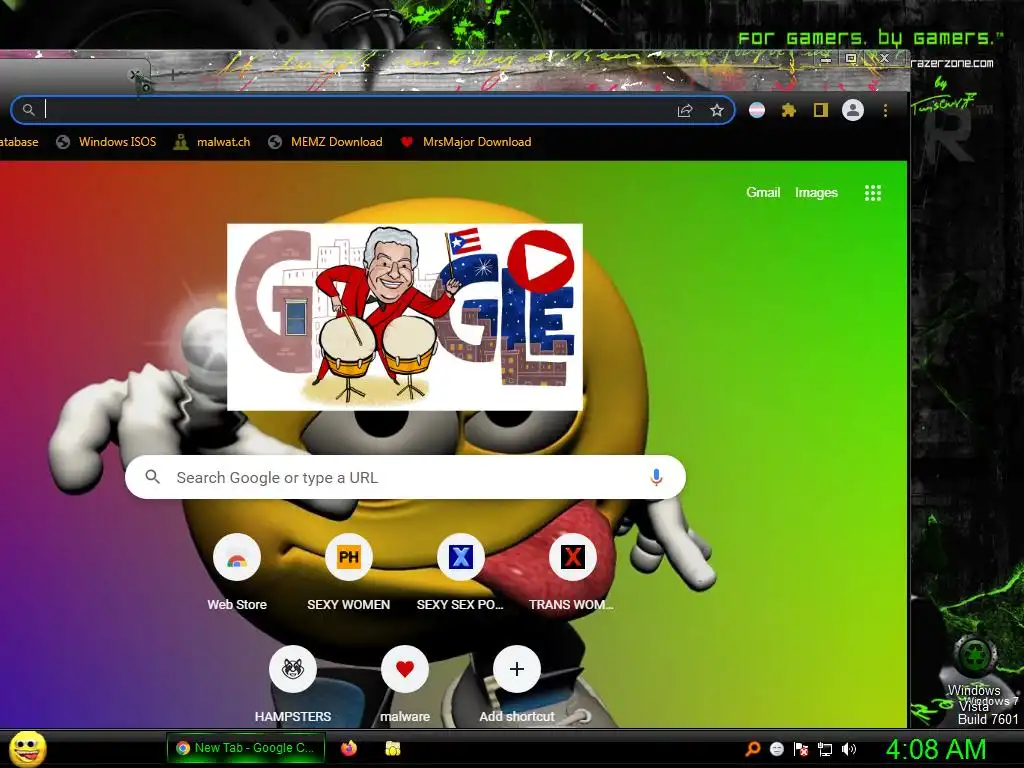Click the 4:08 AM taskbar clock

pos(935,749)
